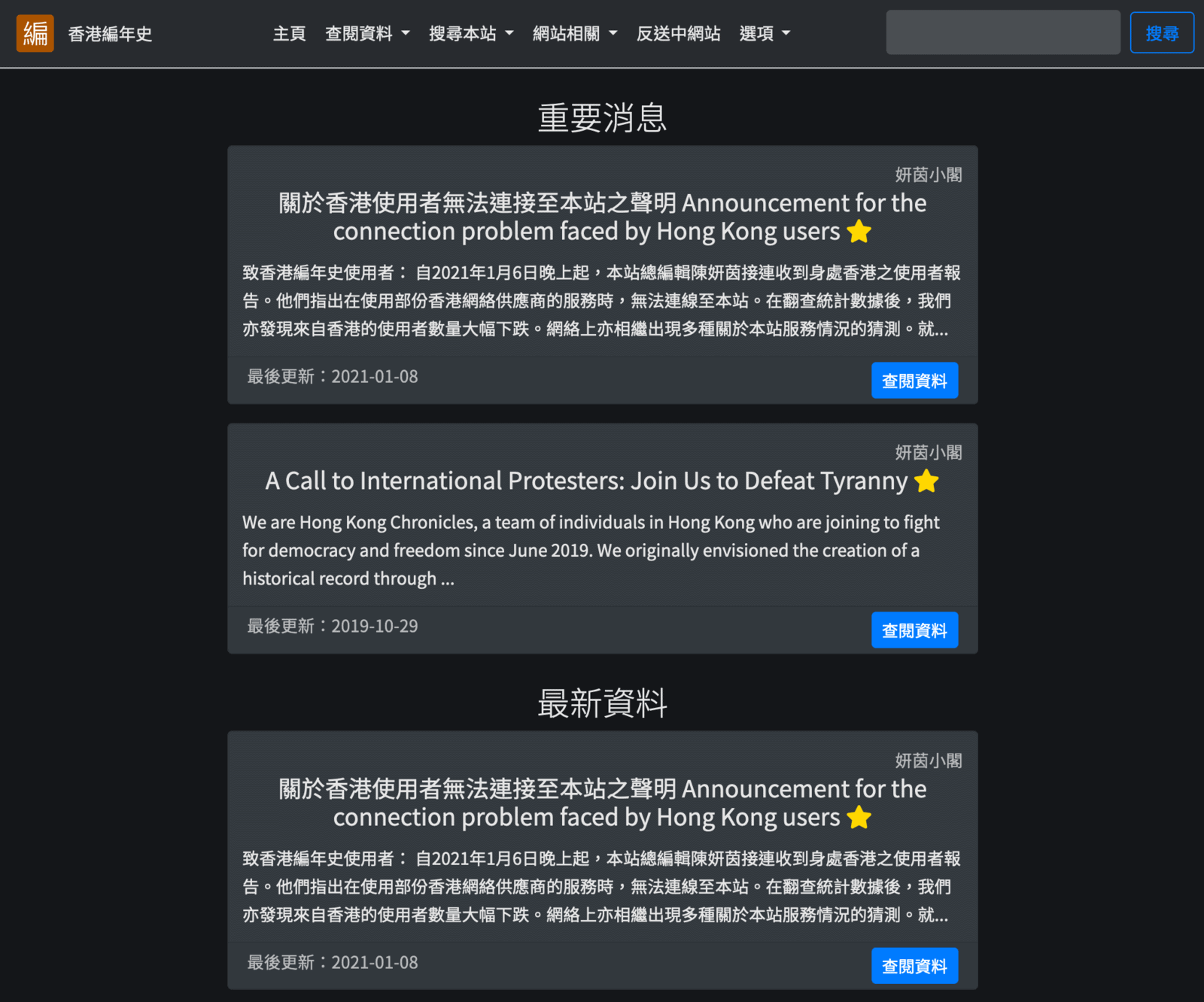Open the 選項 dropdown menu
Screen dimensions: 1204x1002
coord(765,33)
